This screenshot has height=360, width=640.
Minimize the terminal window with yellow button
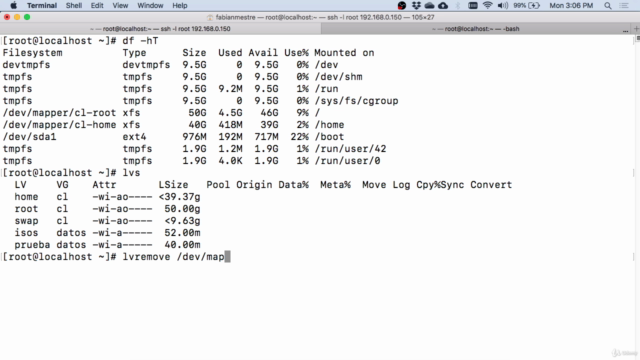pyautogui.click(x=17, y=17)
